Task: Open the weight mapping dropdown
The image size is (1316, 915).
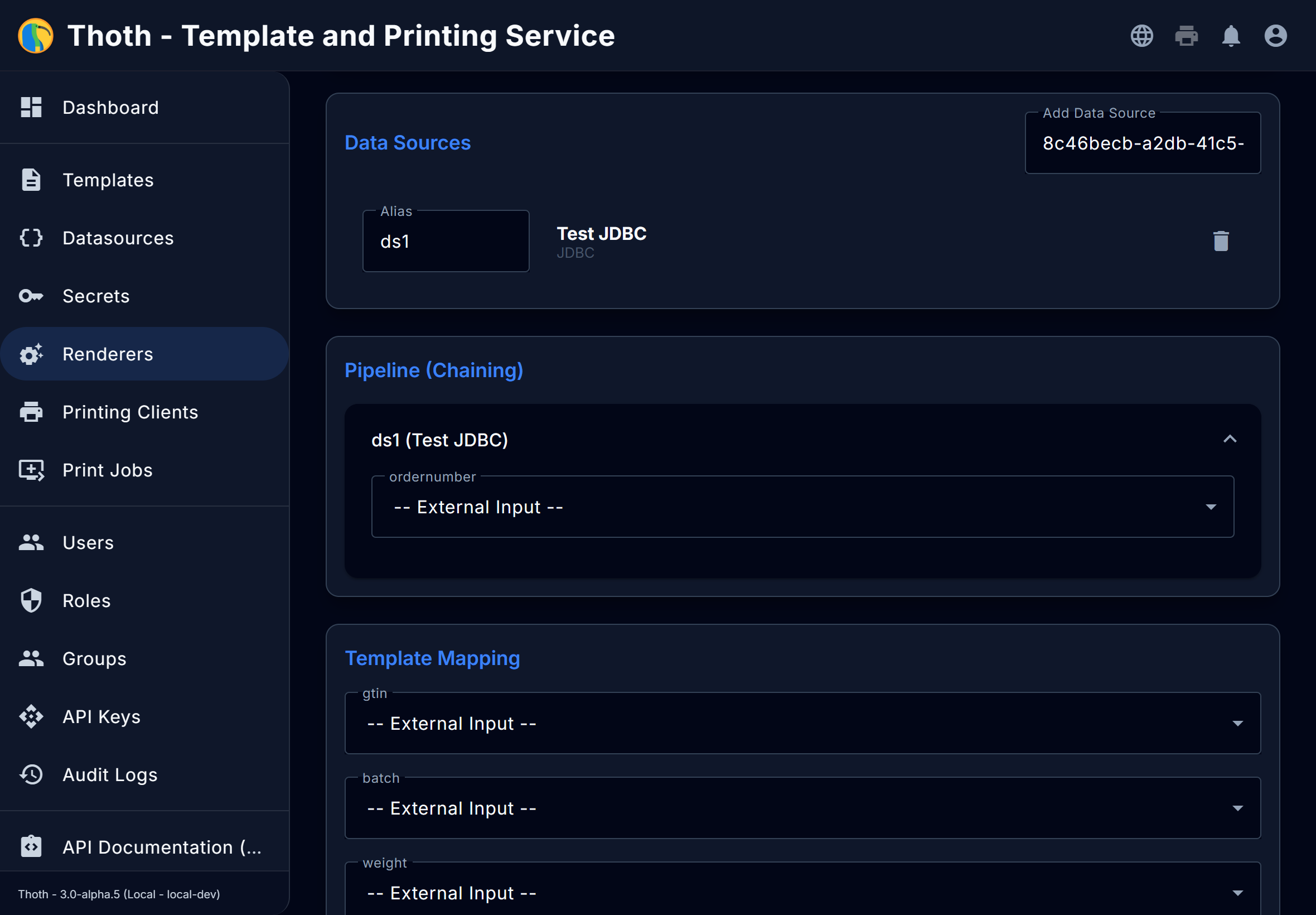Action: click(x=802, y=889)
